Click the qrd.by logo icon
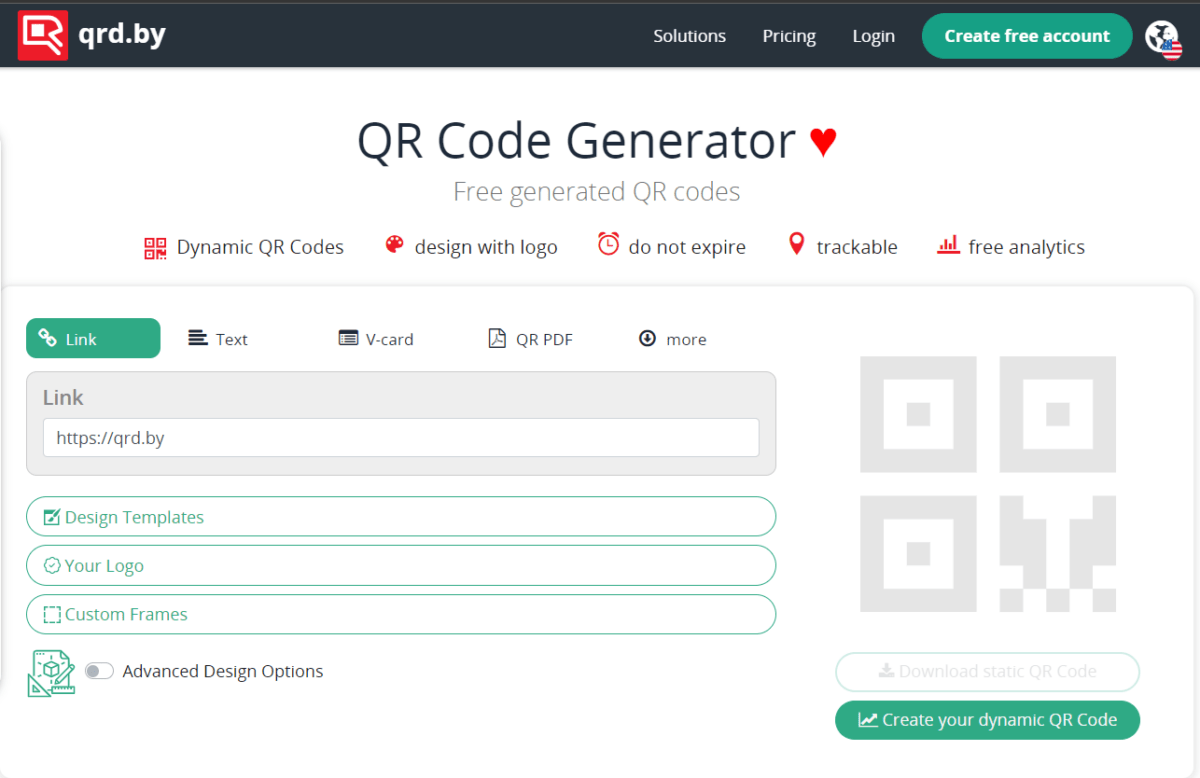The image size is (1200, 778). [42, 34]
